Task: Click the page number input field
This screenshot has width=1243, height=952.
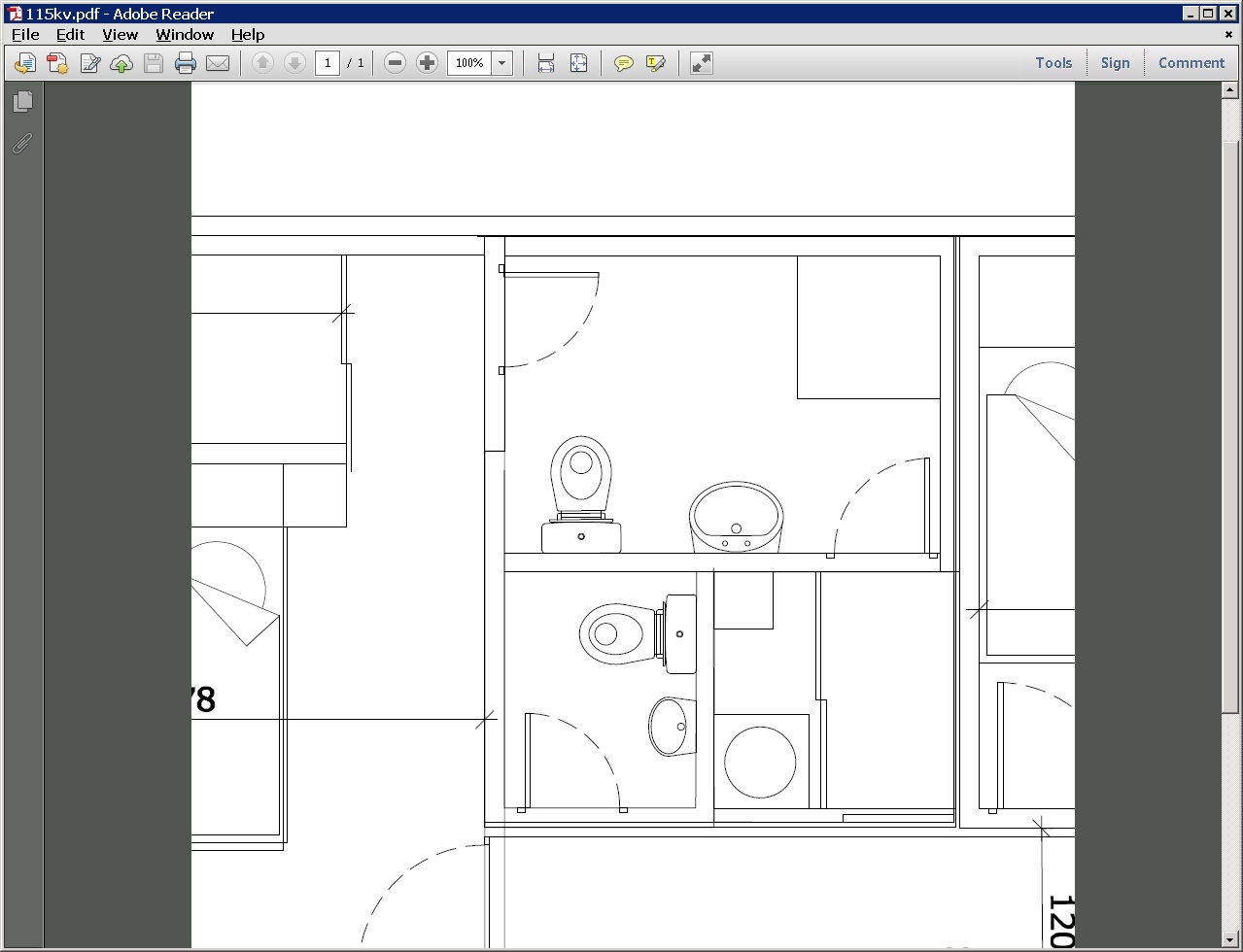Action: [x=328, y=63]
